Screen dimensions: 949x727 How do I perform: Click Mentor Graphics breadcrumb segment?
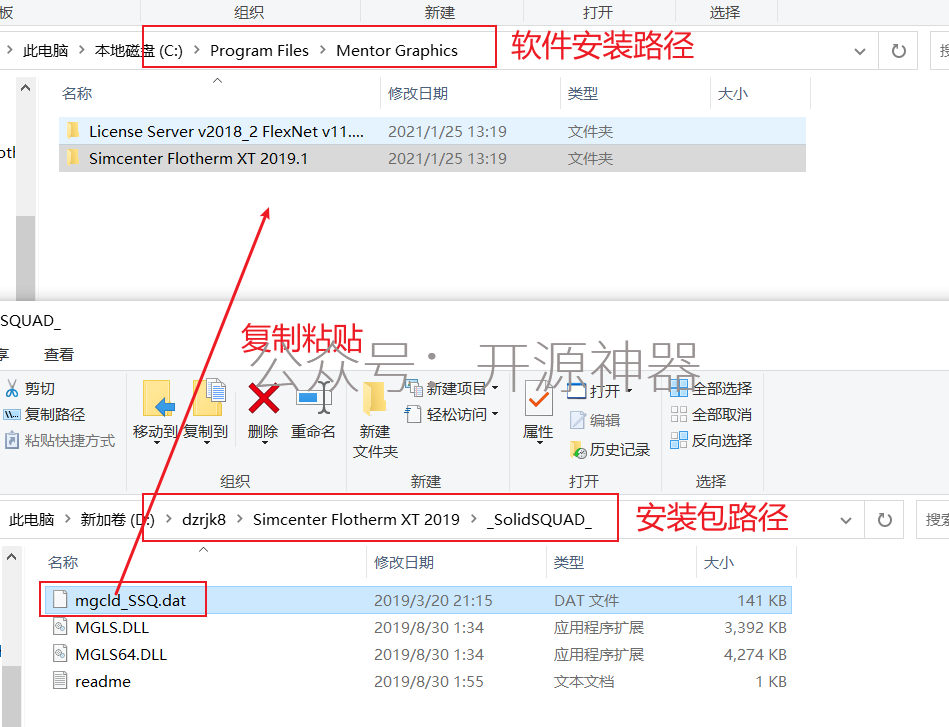pos(396,50)
